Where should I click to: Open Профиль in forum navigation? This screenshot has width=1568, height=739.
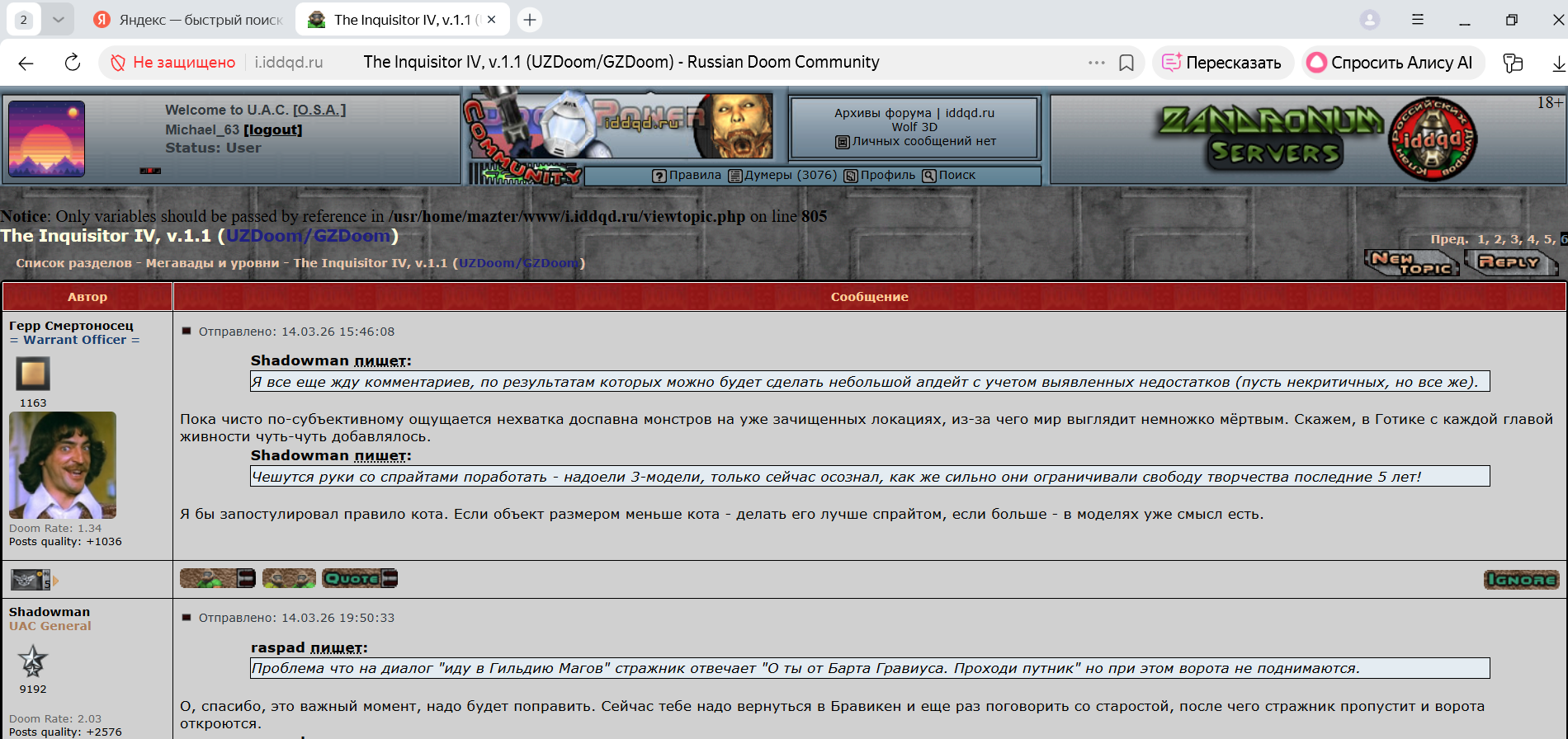880,176
